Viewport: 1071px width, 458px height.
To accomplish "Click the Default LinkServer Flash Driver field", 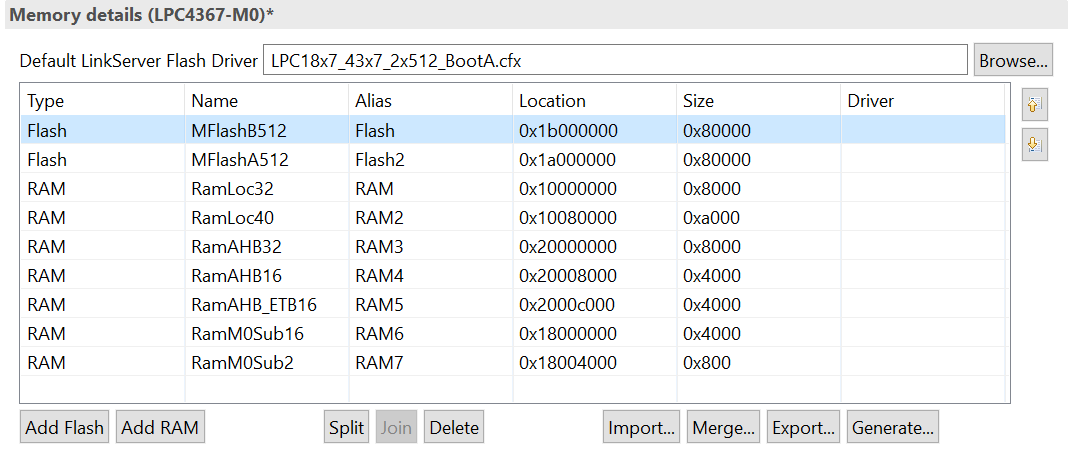I will click(x=615, y=60).
